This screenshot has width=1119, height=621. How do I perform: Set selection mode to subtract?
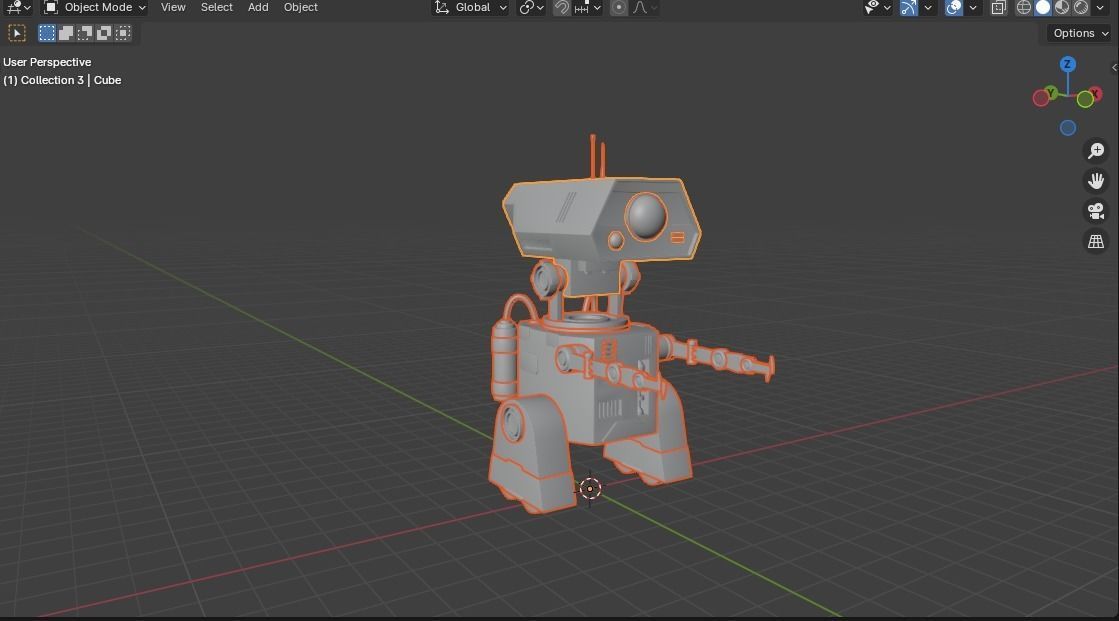[85, 33]
